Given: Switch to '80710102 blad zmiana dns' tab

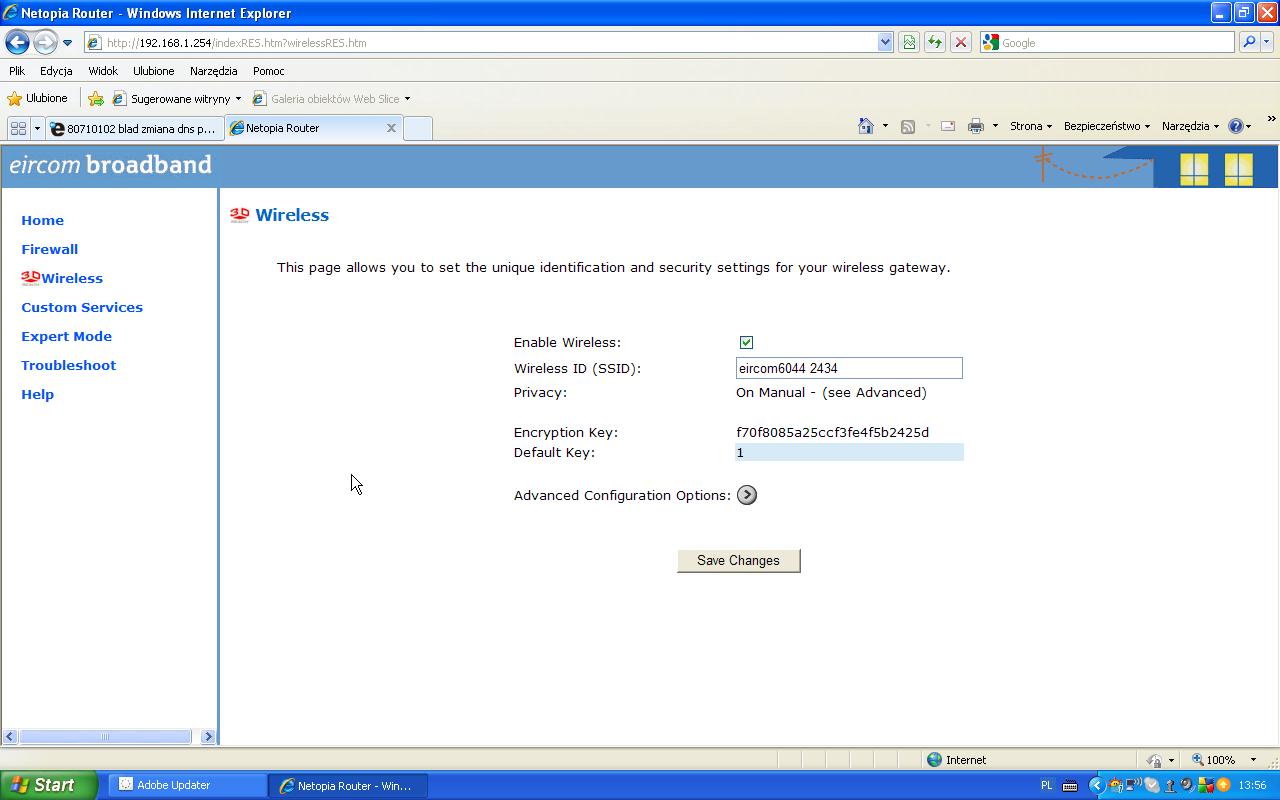Looking at the screenshot, I should [134, 128].
